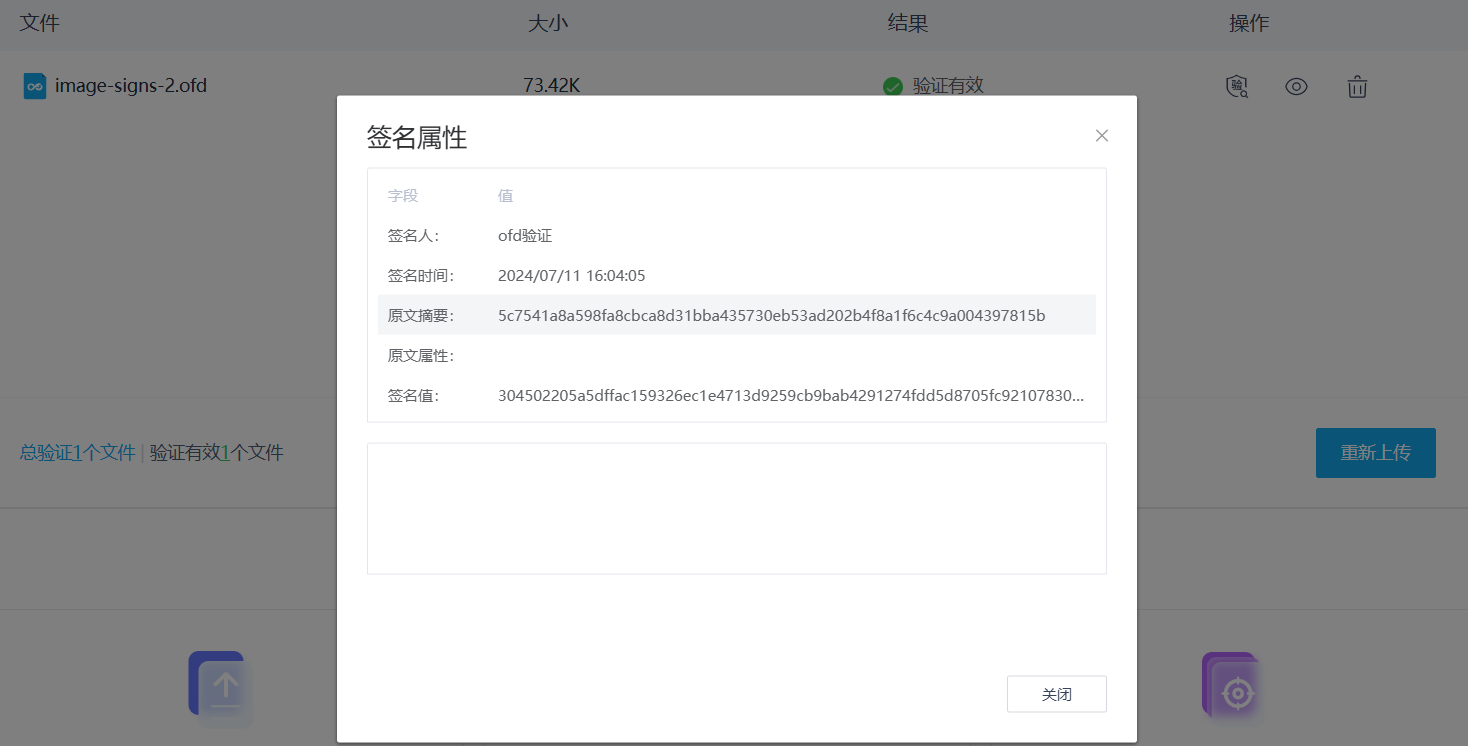Select the purple upload icon at lower left
This screenshot has height=746, width=1468.
click(219, 688)
